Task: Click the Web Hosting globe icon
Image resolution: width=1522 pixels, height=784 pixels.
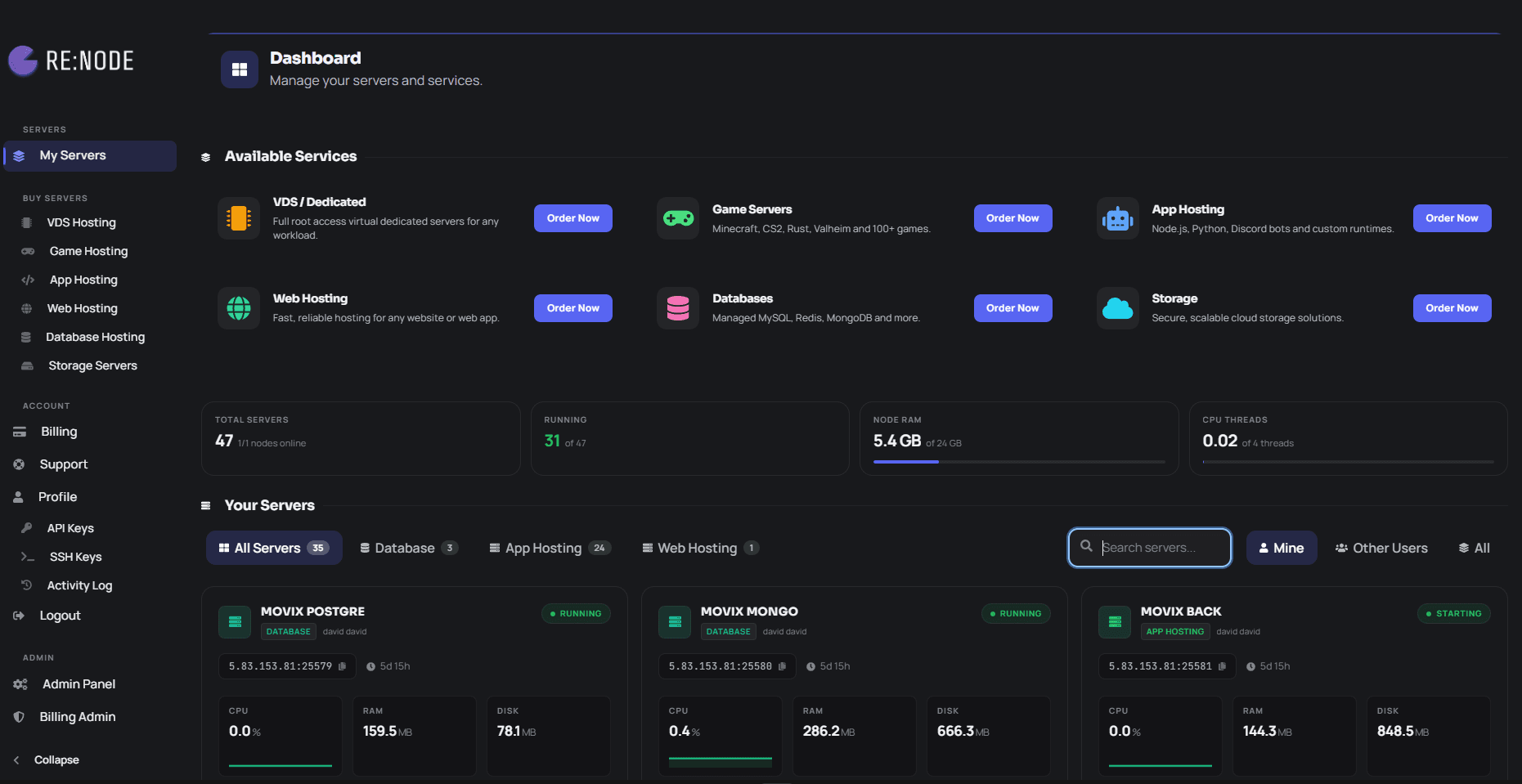Action: (239, 308)
